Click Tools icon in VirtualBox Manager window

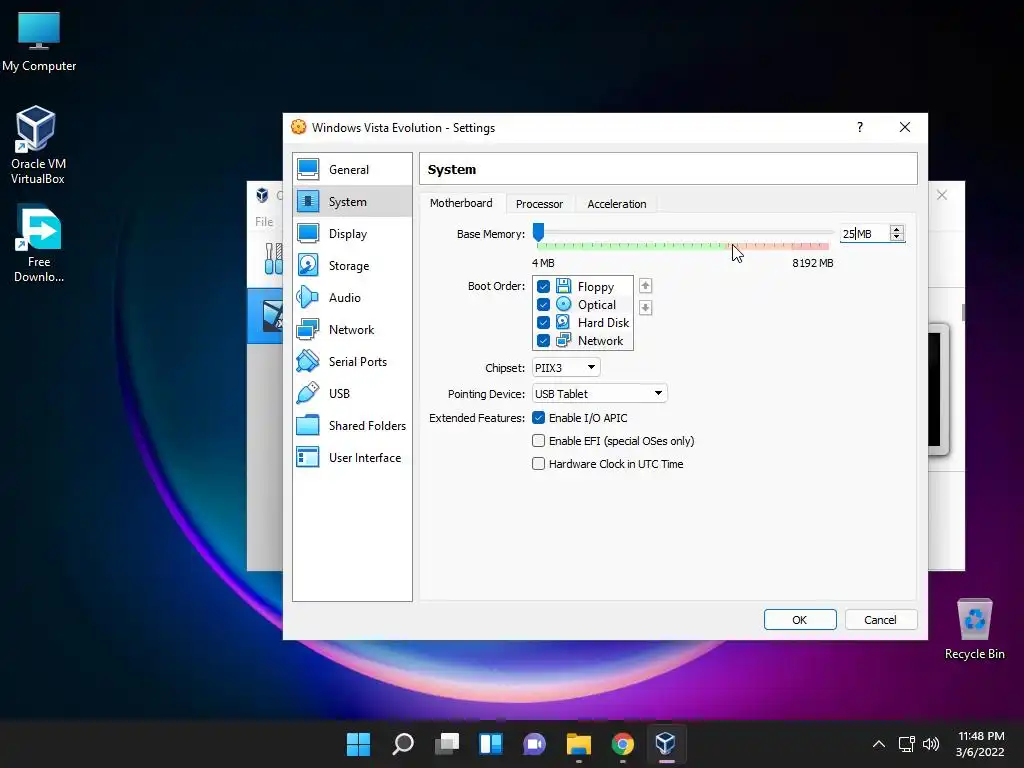[273, 259]
